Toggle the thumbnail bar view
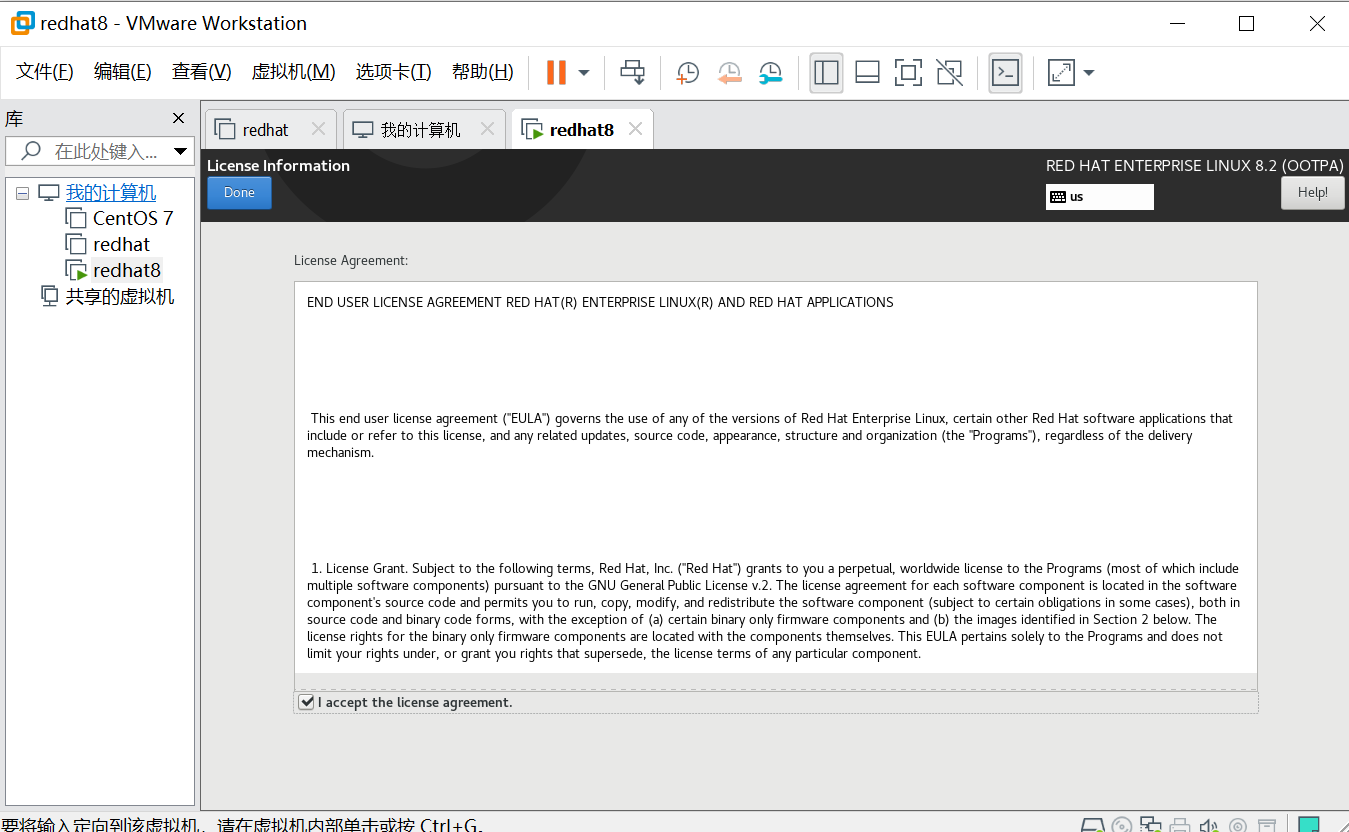 867,72
